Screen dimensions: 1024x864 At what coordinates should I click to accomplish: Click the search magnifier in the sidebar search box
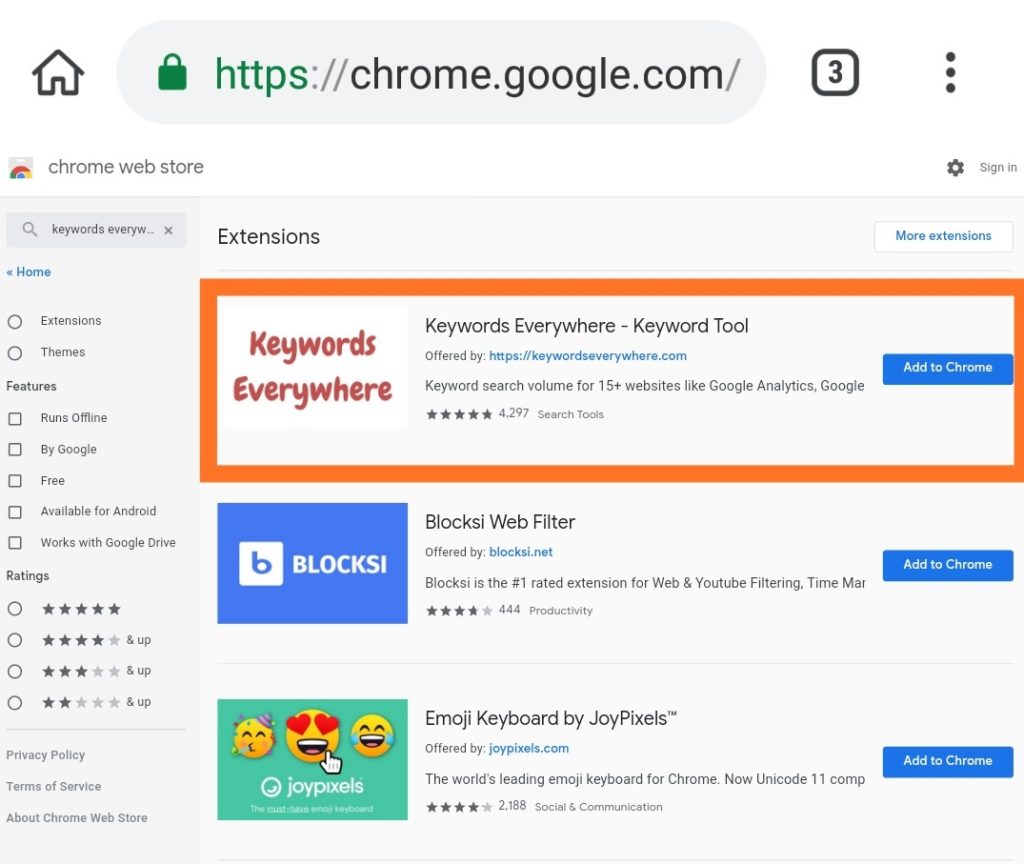[29, 229]
